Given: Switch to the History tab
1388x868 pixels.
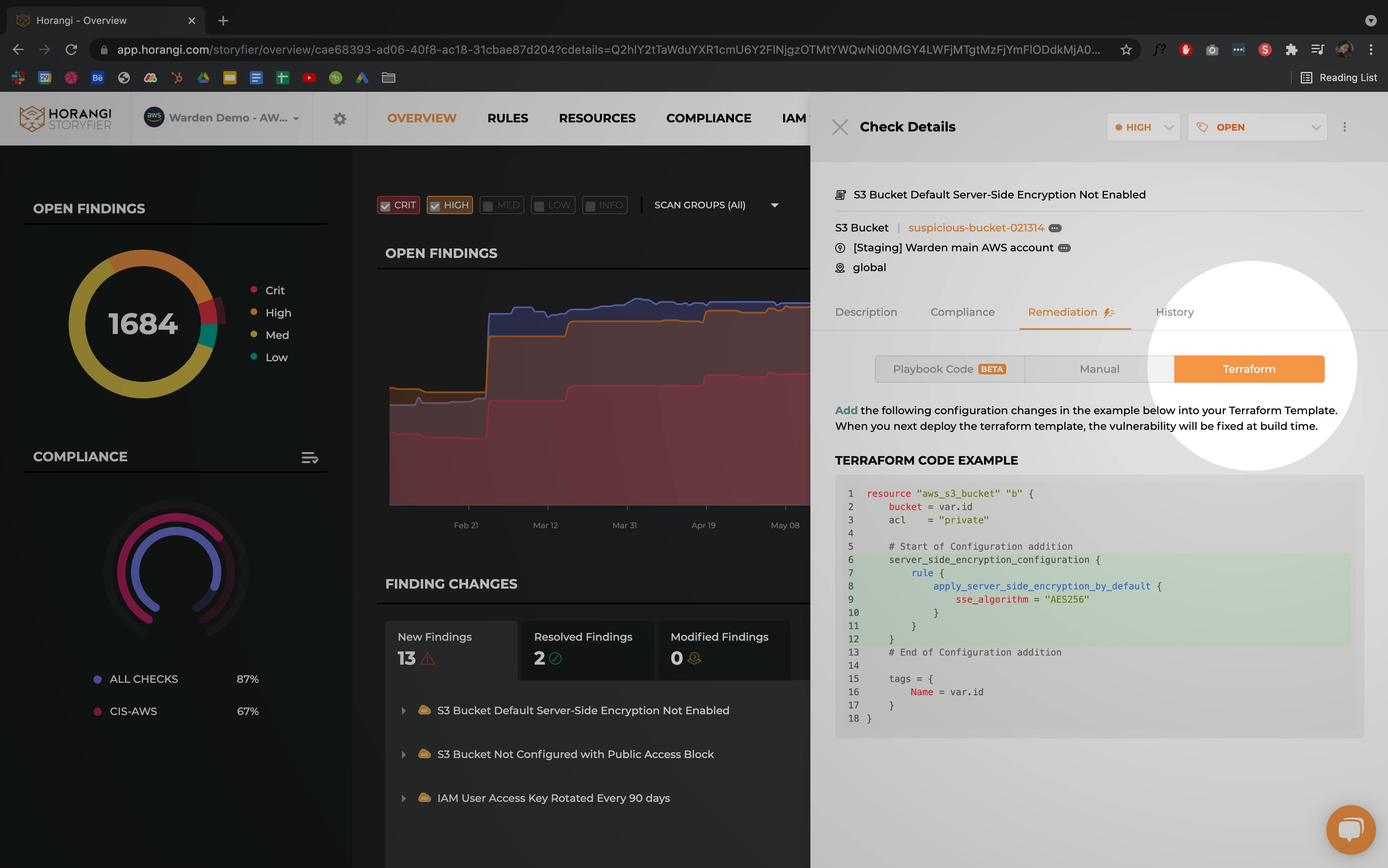Looking at the screenshot, I should (1174, 312).
